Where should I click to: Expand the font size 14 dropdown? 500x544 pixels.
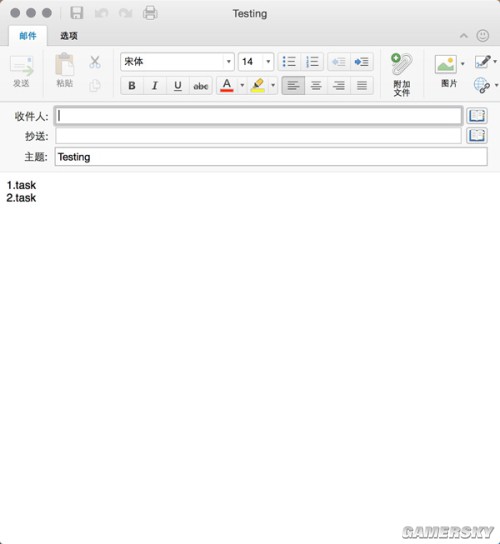click(268, 62)
